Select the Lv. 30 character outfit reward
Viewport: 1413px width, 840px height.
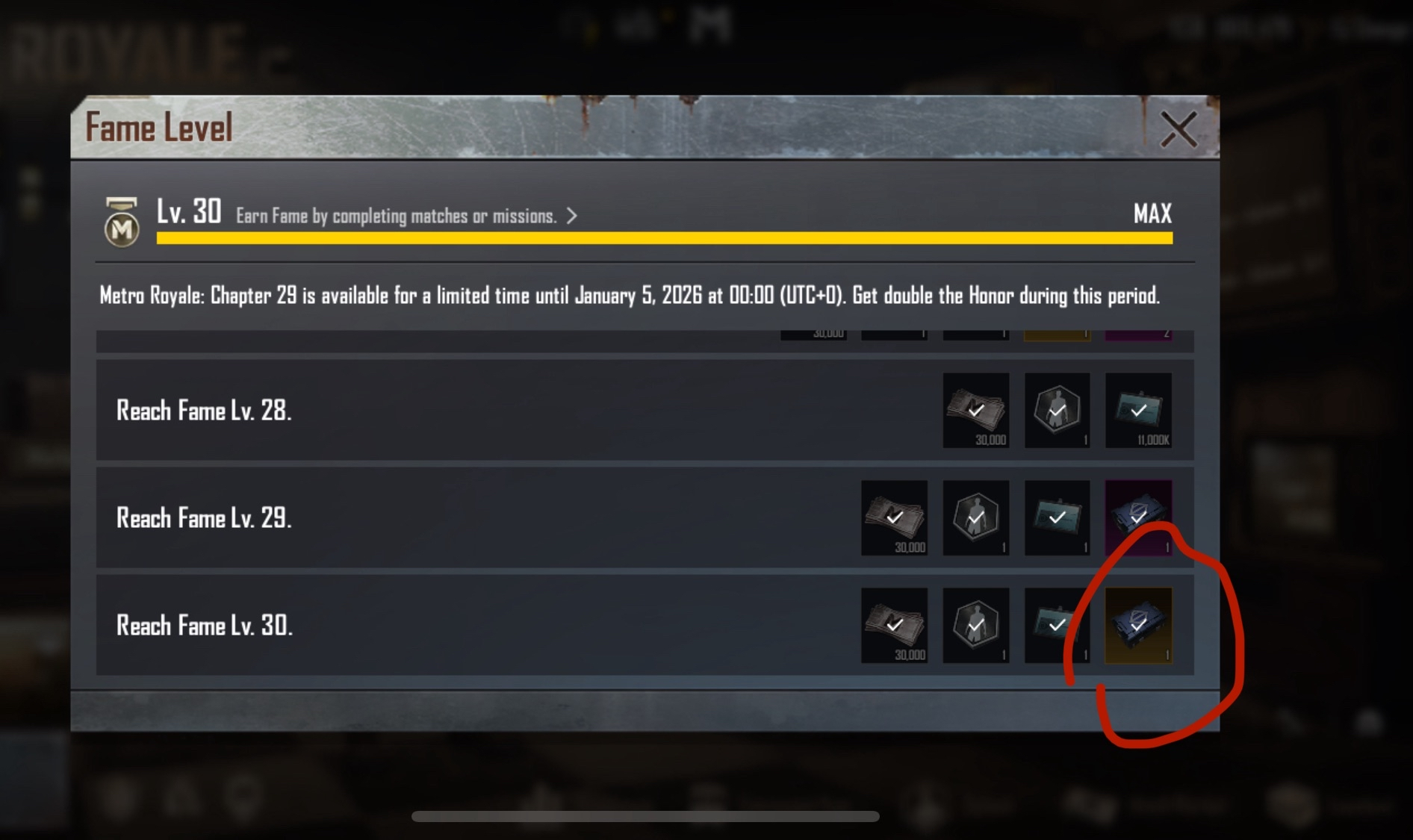976,626
